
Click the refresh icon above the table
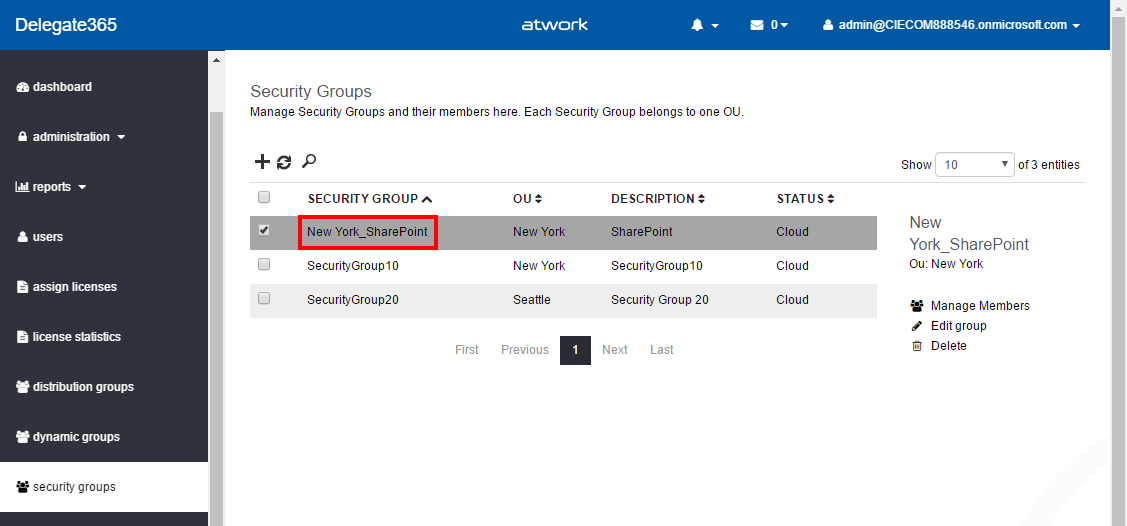284,162
